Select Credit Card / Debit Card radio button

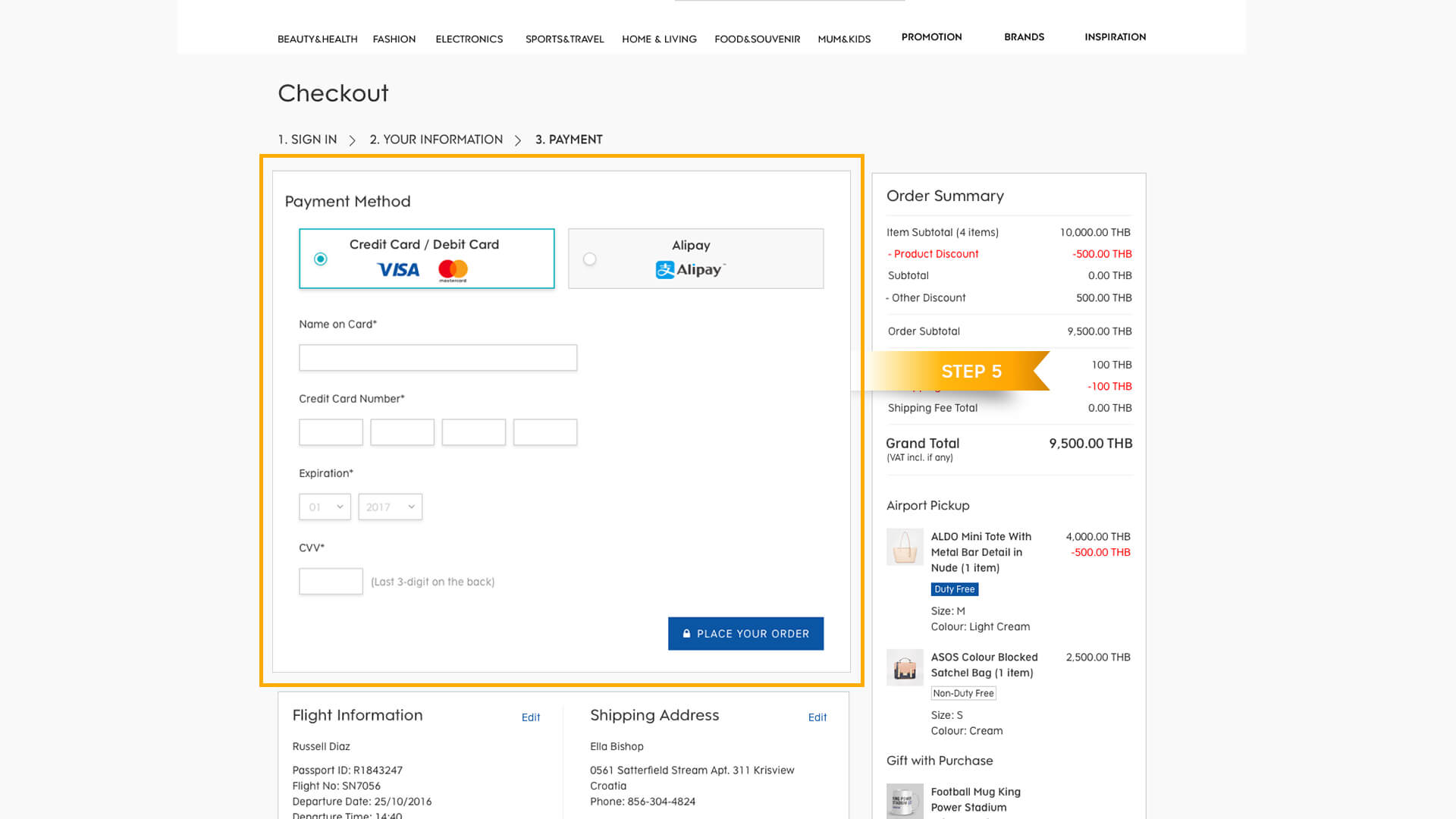321,259
